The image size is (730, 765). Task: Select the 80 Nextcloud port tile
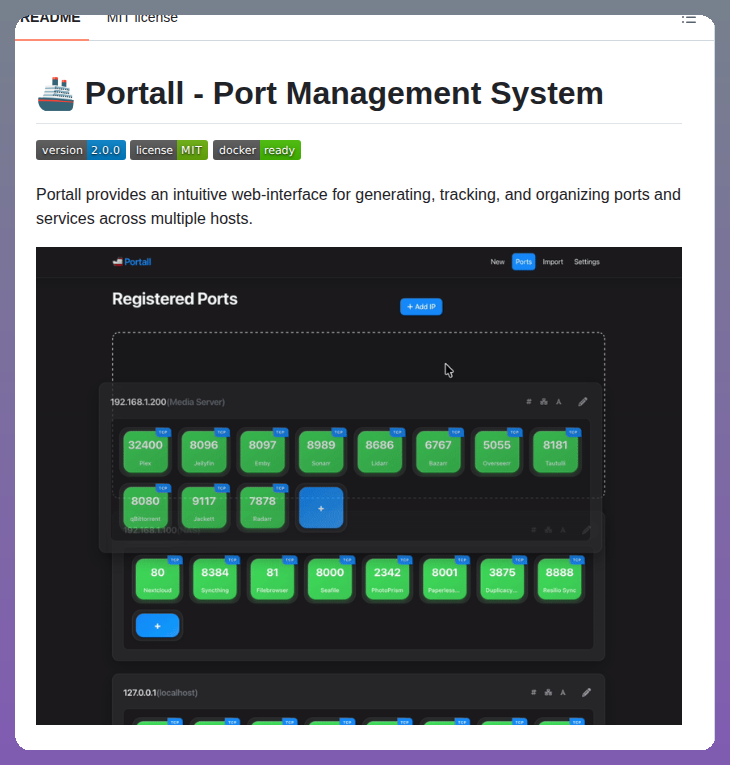(158, 580)
